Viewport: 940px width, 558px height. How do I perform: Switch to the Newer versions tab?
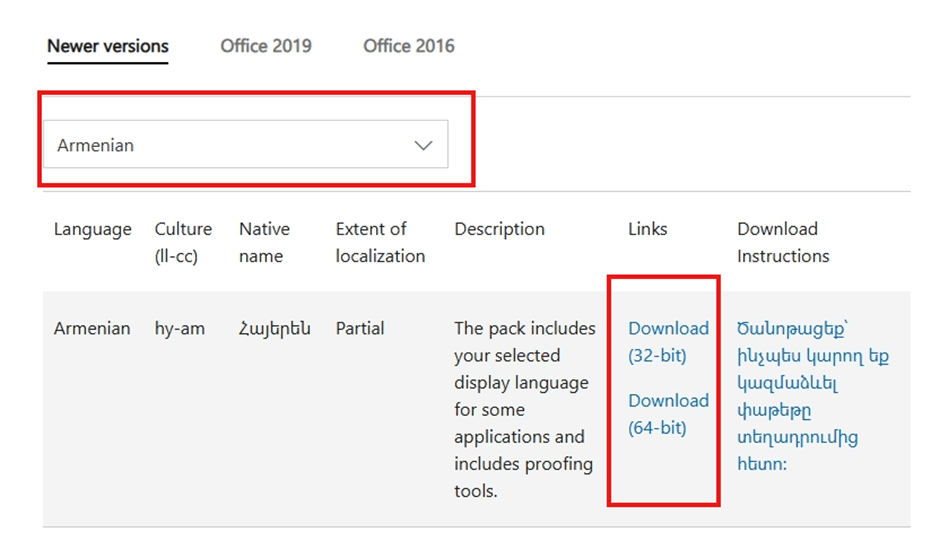tap(108, 46)
